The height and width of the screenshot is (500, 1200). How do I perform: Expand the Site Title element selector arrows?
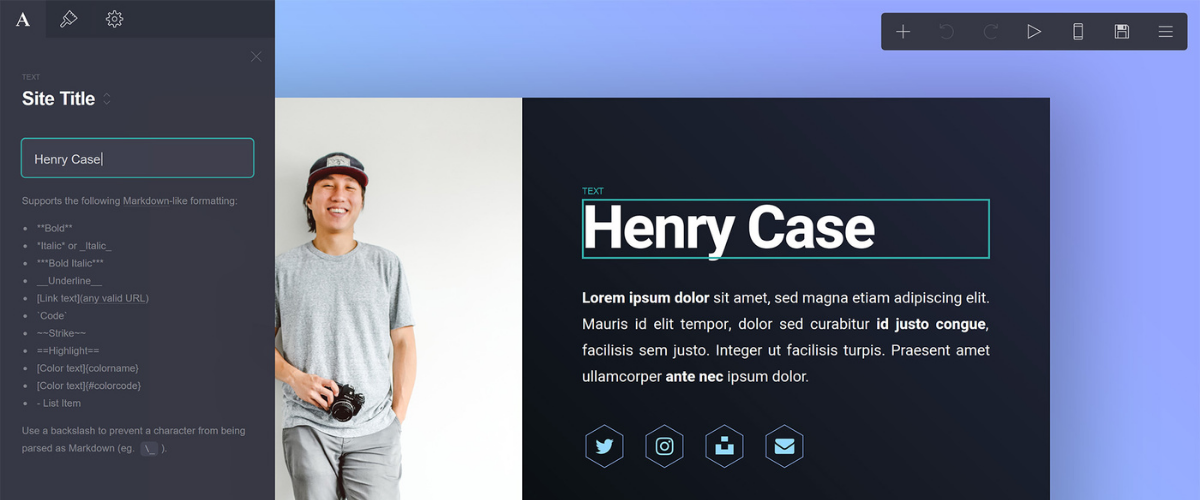(x=107, y=99)
